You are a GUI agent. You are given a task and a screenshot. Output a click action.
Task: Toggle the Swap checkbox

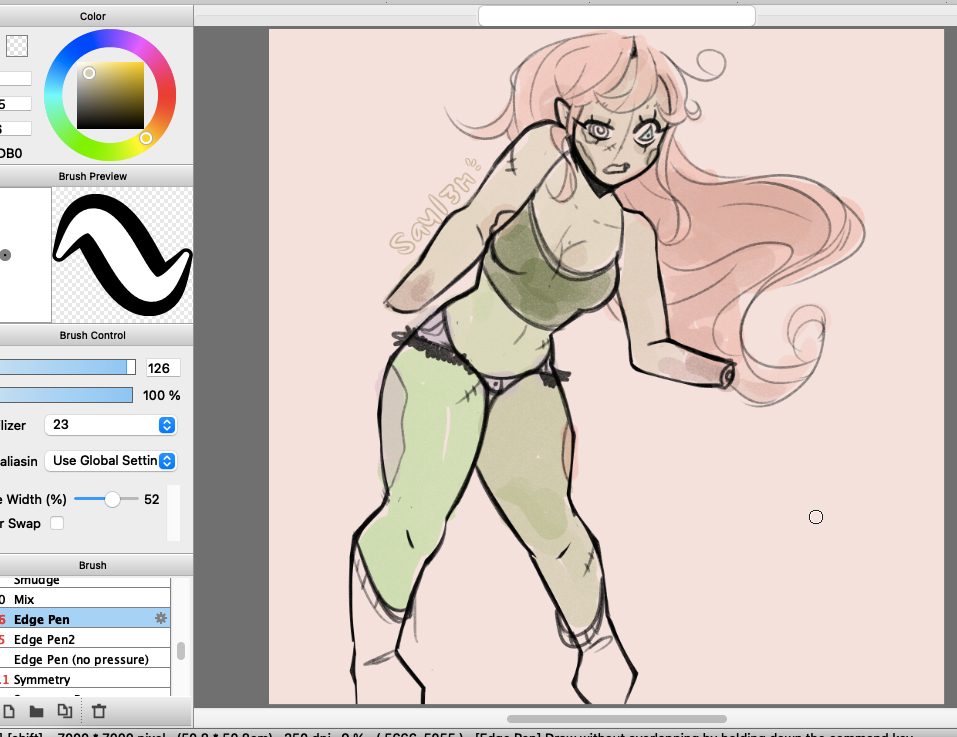tap(57, 523)
